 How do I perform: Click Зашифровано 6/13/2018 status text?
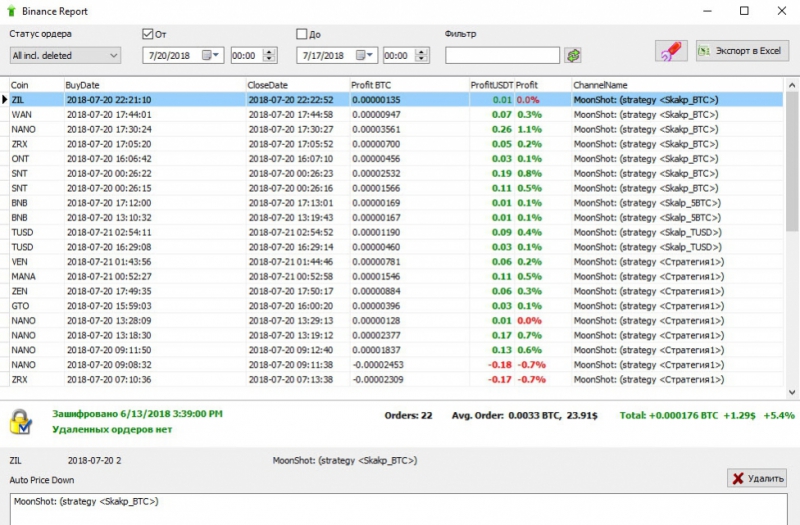click(x=137, y=414)
